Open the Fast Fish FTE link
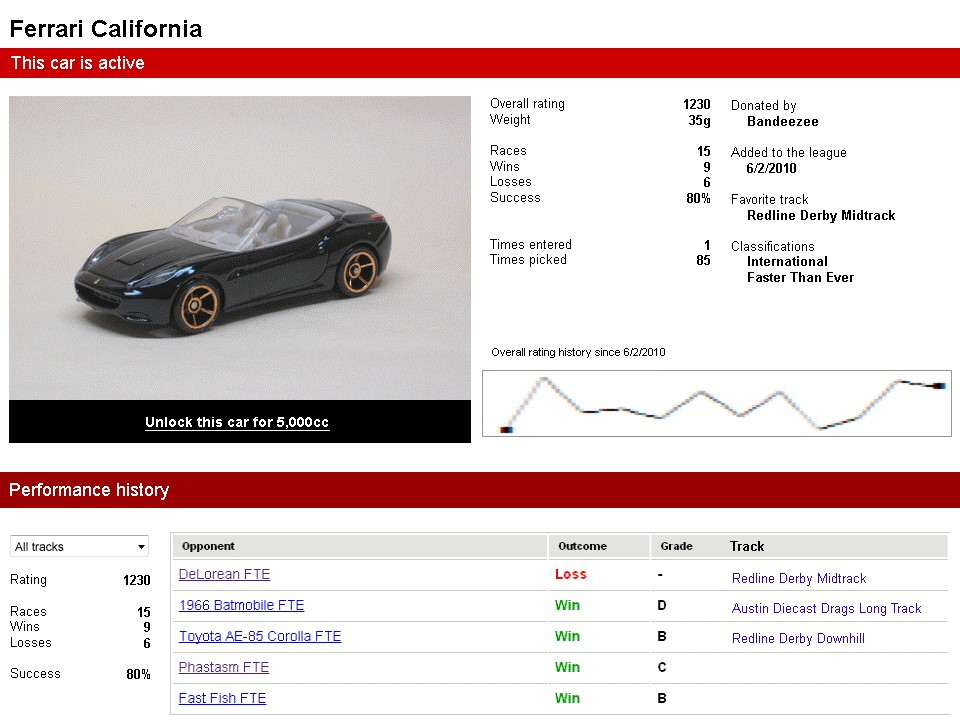This screenshot has height=716, width=960. pos(222,698)
